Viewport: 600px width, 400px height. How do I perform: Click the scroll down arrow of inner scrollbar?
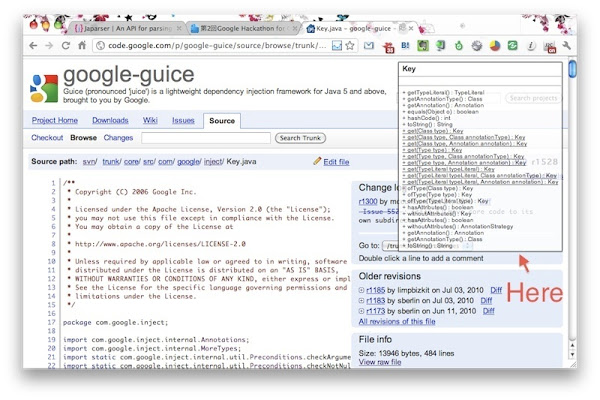pos(572,354)
